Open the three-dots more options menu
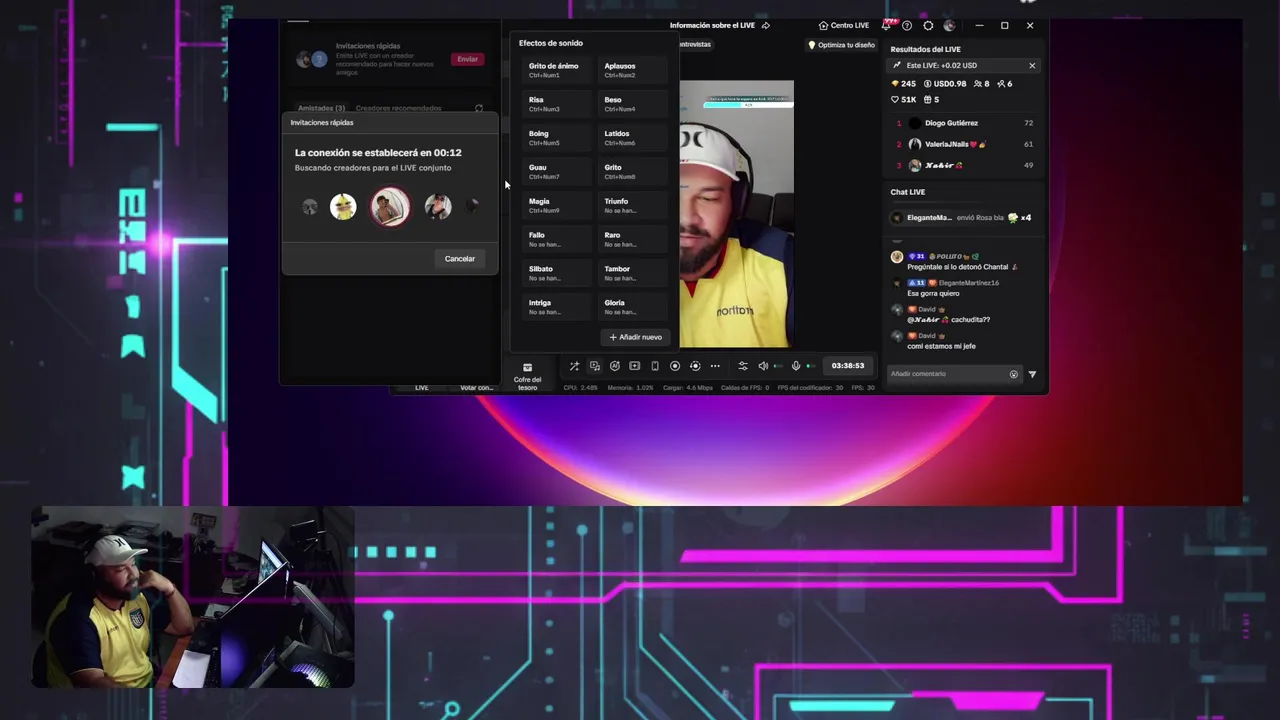 (715, 366)
